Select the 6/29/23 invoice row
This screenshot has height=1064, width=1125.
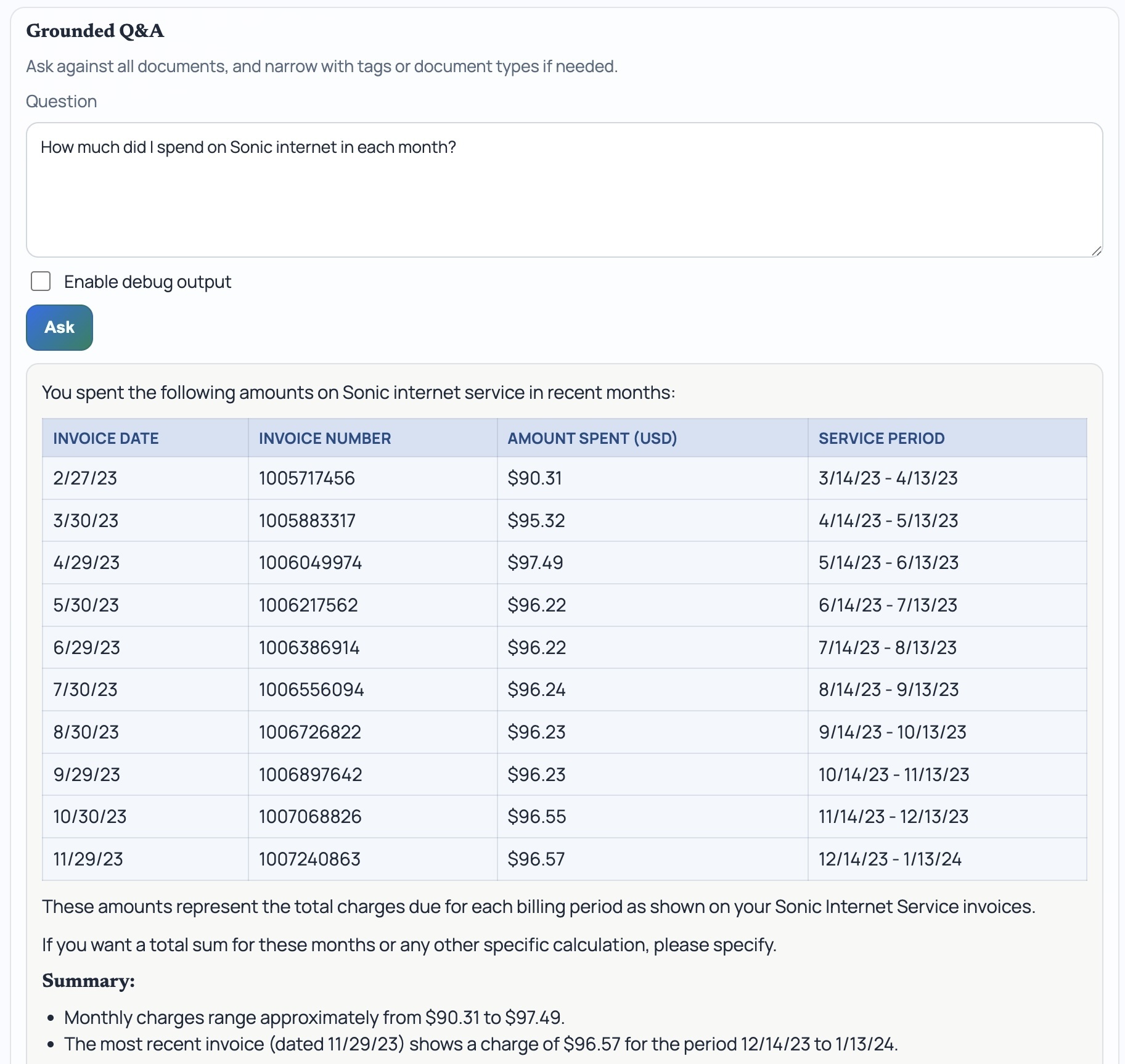(x=86, y=647)
